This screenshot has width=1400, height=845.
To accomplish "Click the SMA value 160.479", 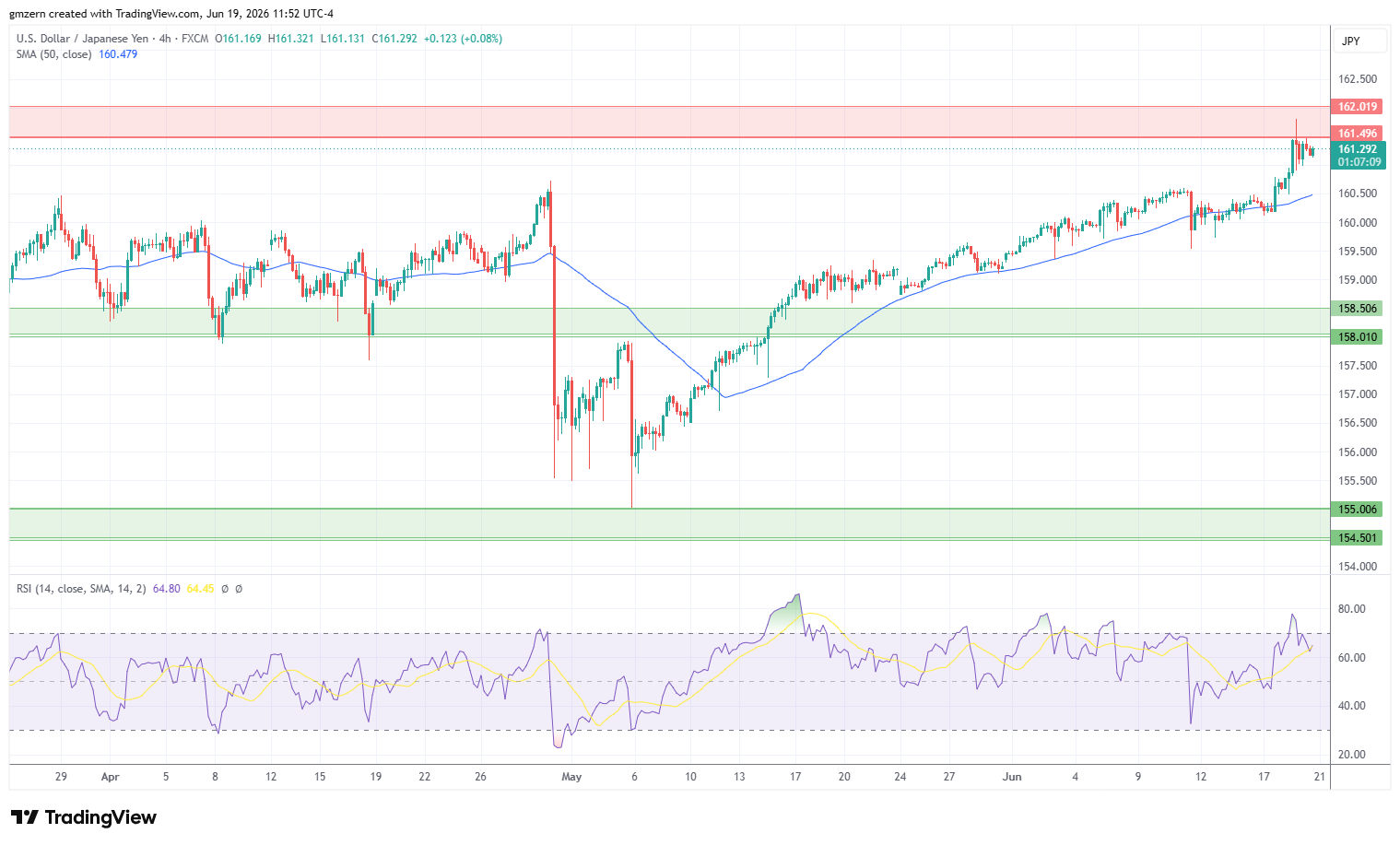I will pyautogui.click(x=118, y=54).
